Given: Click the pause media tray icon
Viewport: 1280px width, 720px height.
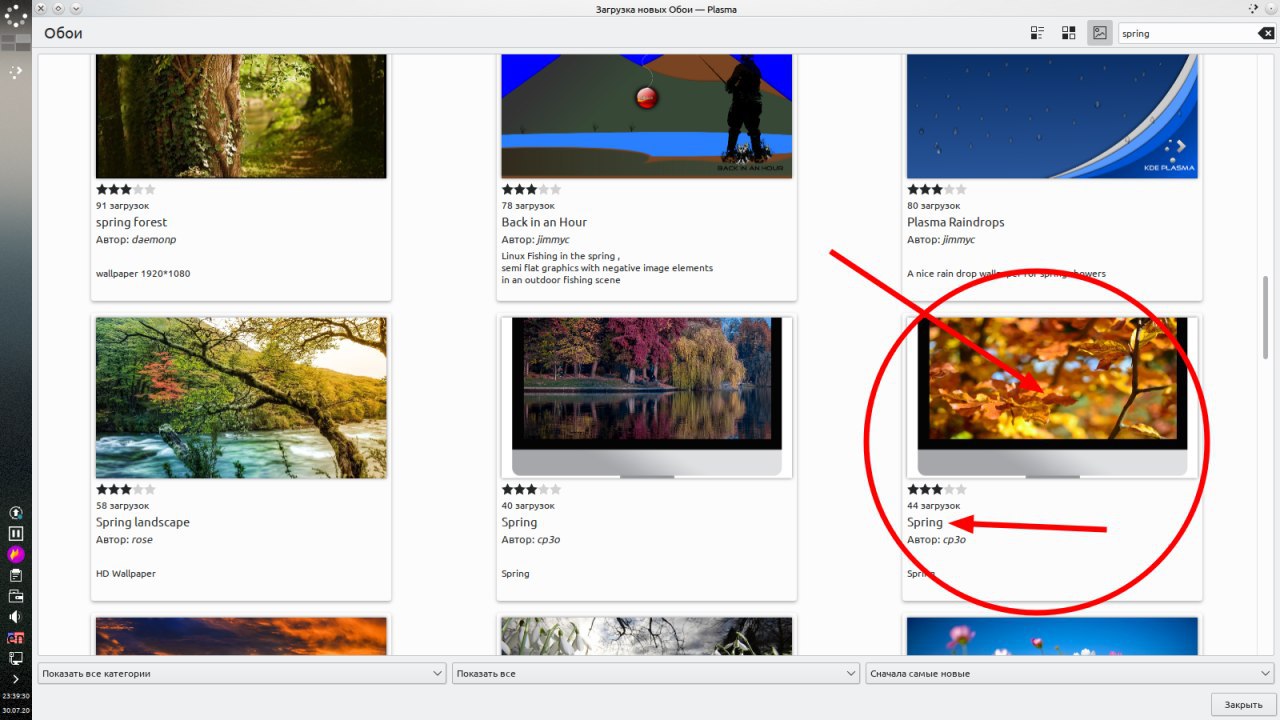Looking at the screenshot, I should 16,534.
